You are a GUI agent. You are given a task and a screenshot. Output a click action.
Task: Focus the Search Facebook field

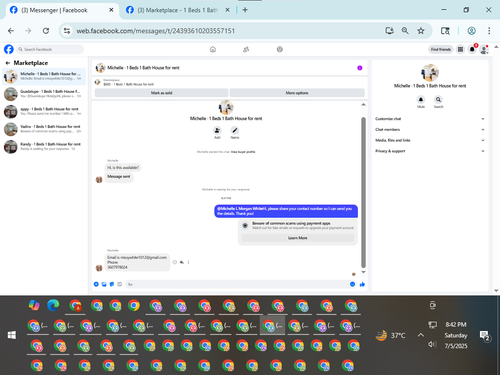pyautogui.click(x=50, y=49)
